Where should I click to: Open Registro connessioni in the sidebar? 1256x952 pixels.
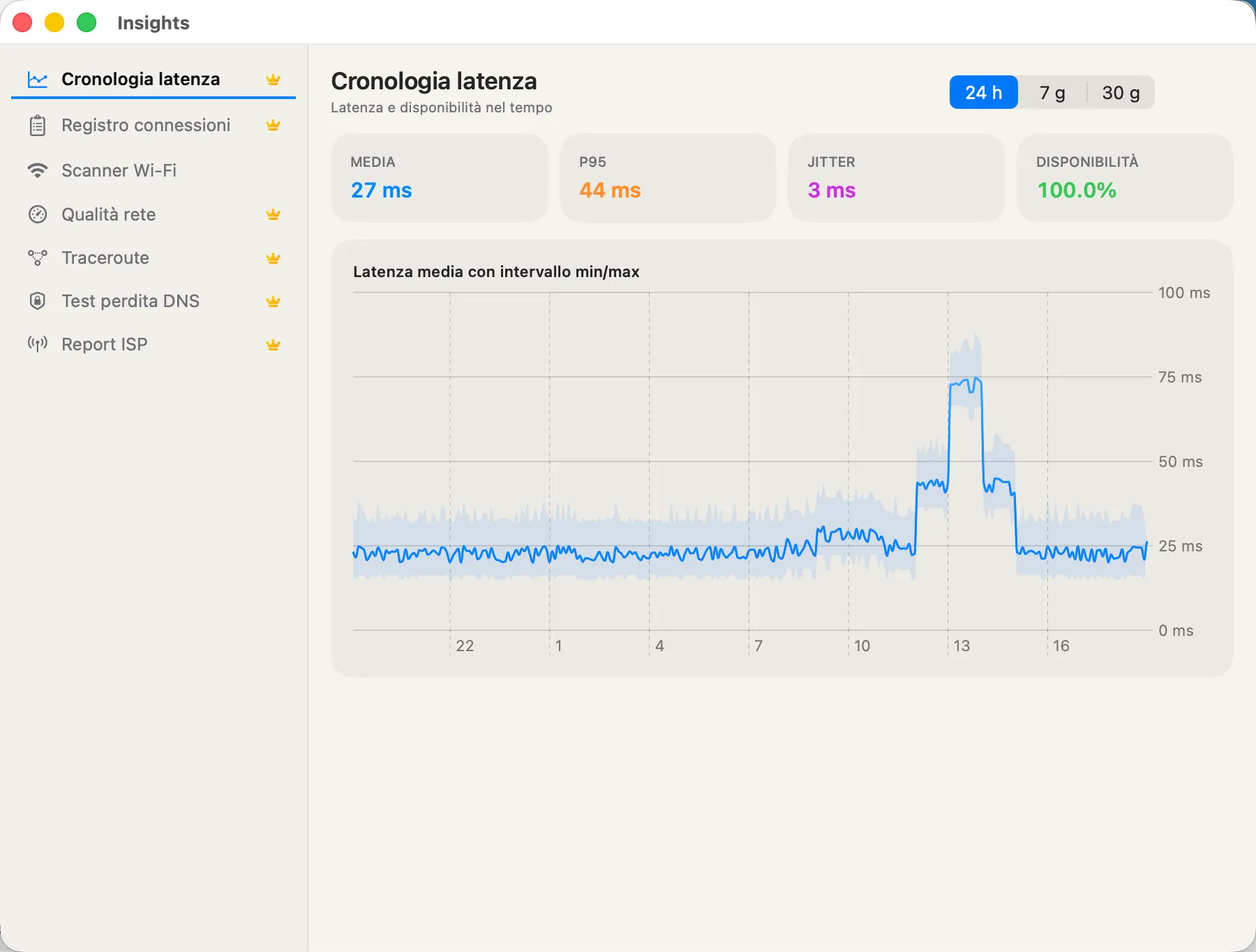[154, 126]
